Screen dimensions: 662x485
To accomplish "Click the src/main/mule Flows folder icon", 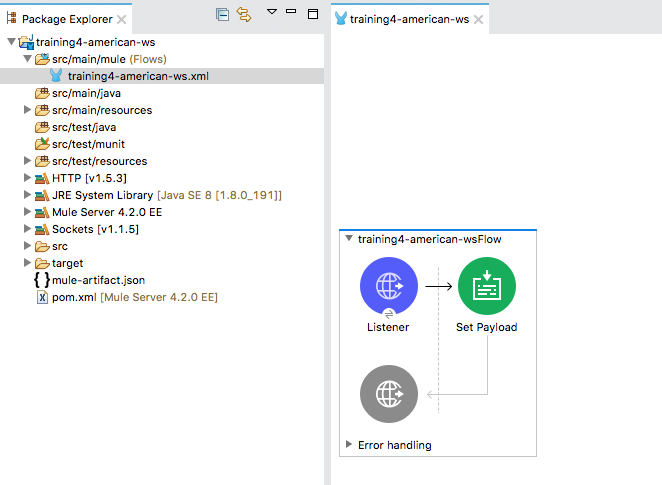I will [x=42, y=59].
